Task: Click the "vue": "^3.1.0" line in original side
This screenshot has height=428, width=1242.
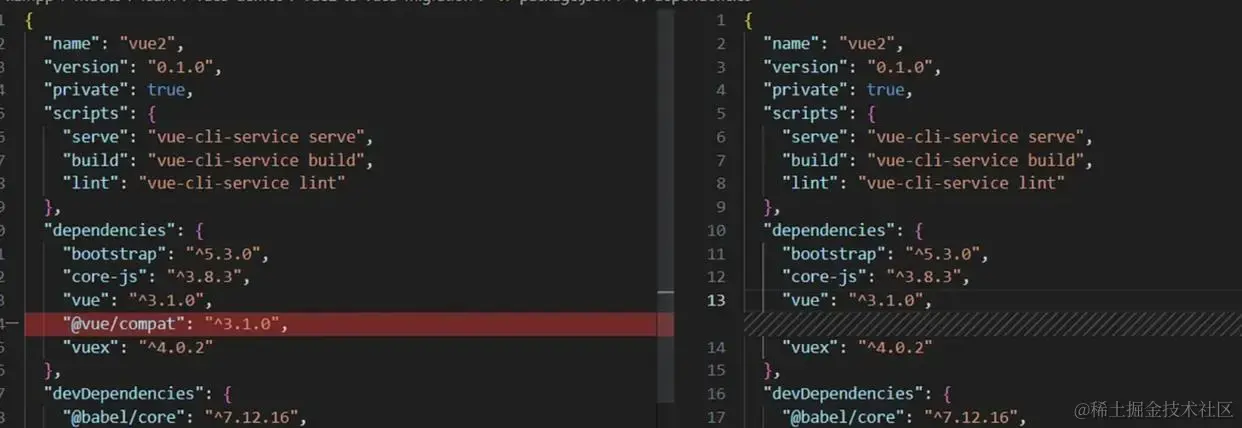Action: pos(138,300)
